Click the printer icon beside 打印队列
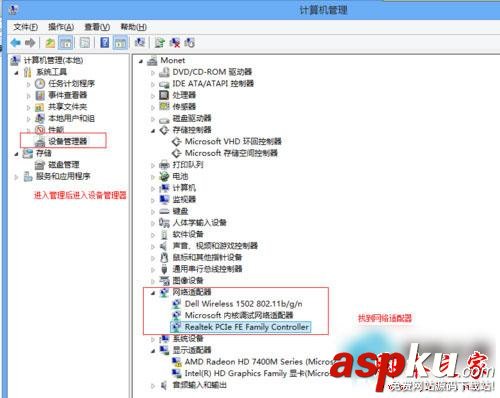Image resolution: width=500 pixels, height=398 pixels. pos(164,165)
